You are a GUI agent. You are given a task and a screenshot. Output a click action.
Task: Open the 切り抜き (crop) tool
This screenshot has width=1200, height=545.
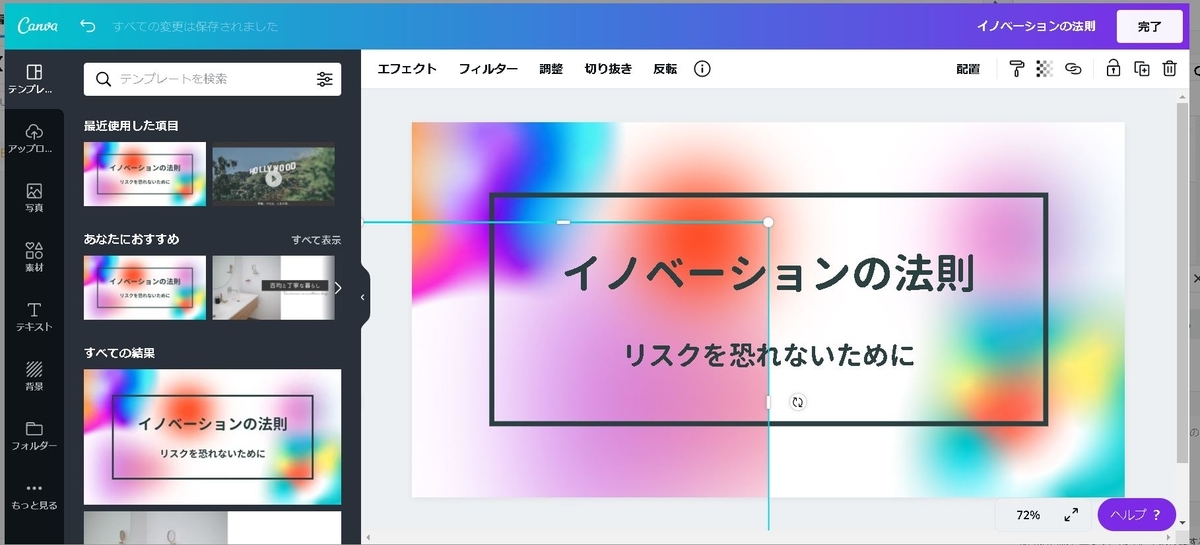point(608,69)
